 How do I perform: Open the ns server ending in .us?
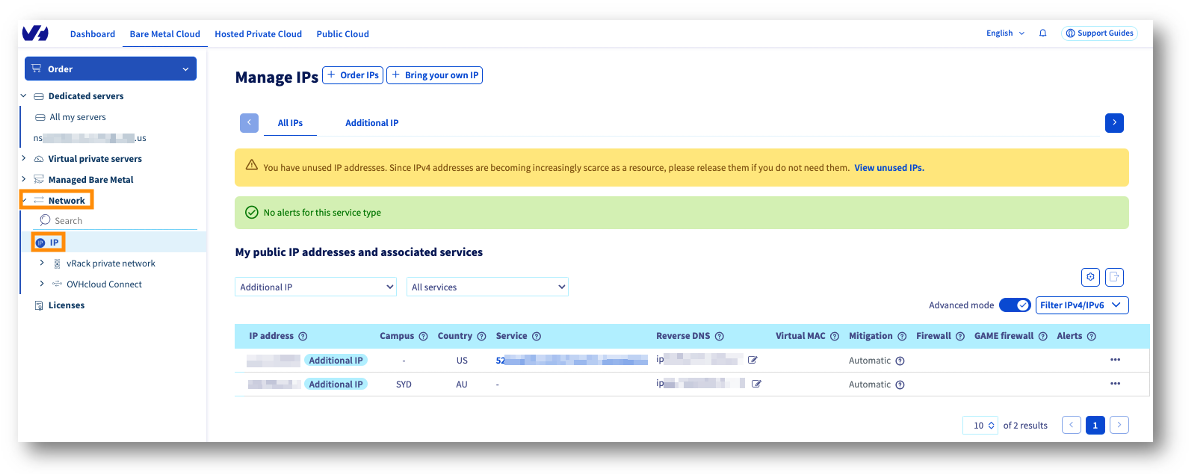(89, 138)
